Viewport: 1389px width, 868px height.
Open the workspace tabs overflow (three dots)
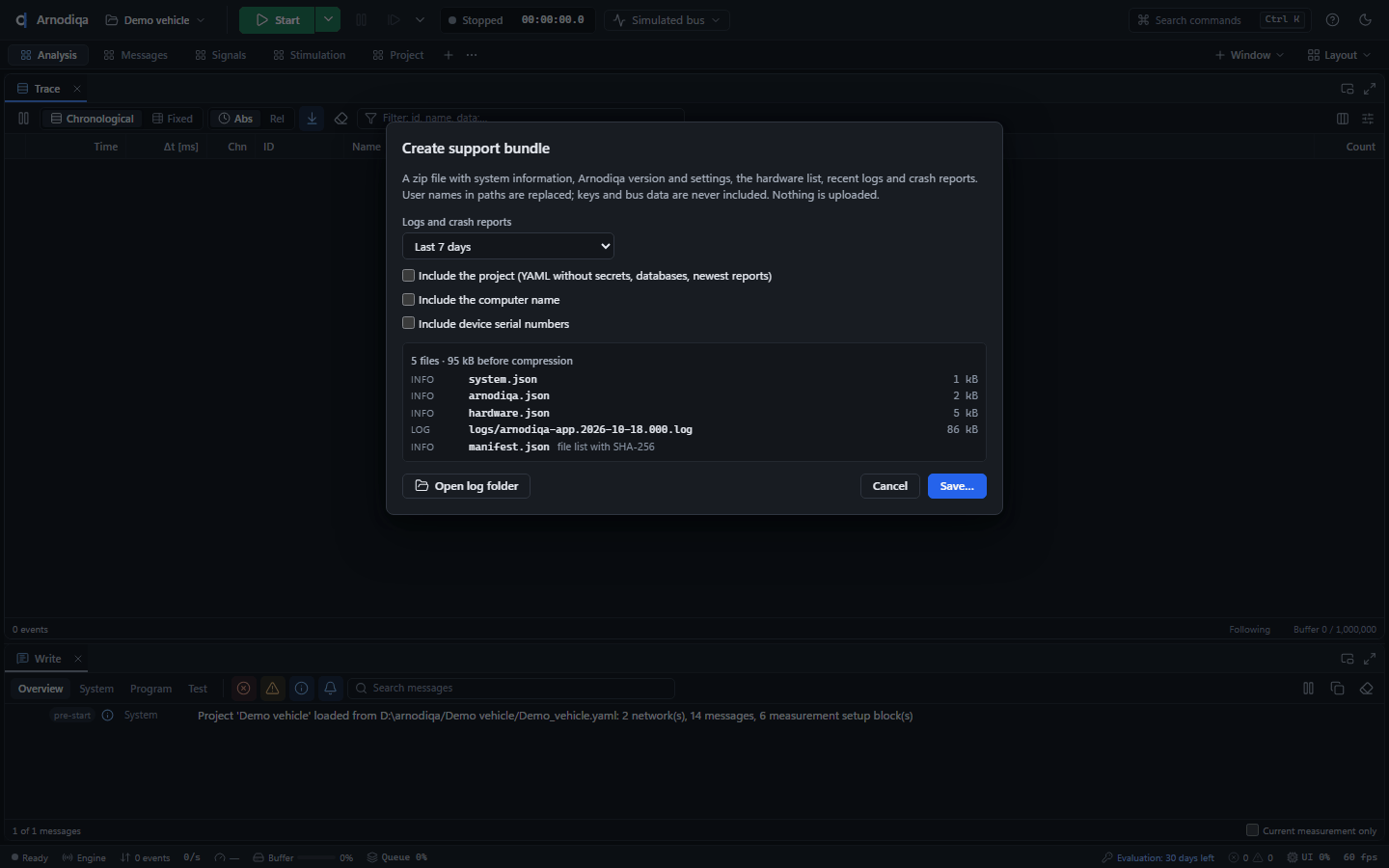coord(471,55)
